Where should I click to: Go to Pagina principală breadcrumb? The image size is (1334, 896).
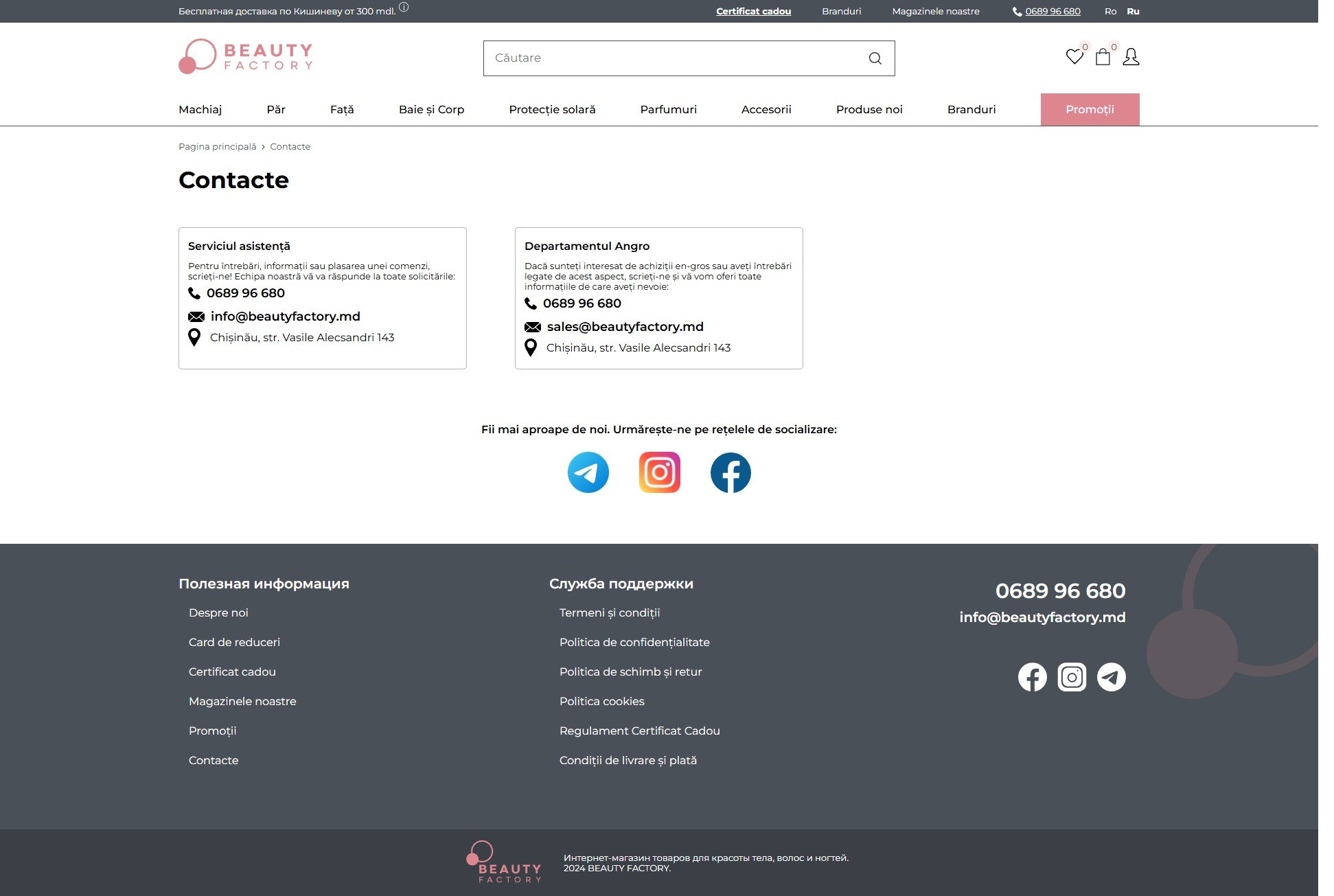click(217, 147)
